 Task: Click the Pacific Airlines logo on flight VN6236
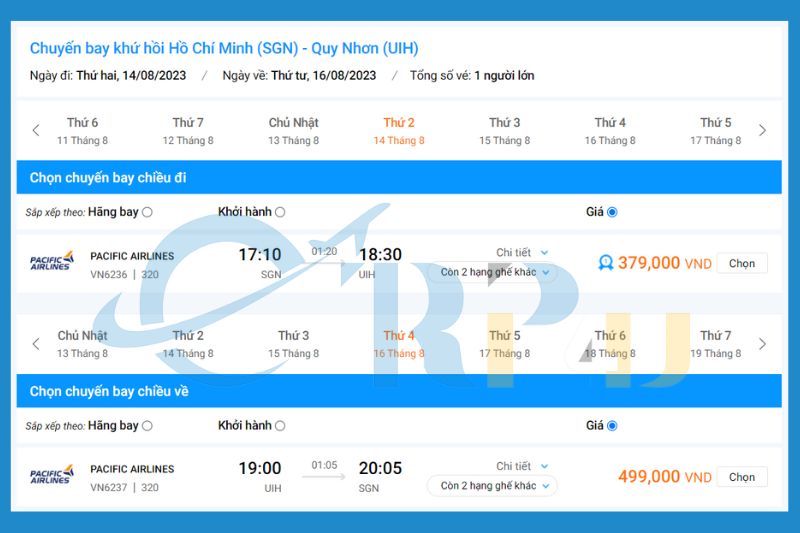click(x=52, y=261)
